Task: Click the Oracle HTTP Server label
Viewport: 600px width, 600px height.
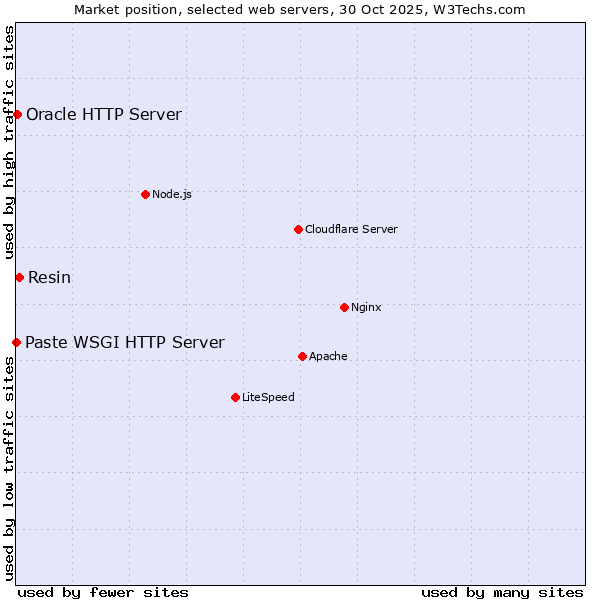Action: tap(104, 114)
